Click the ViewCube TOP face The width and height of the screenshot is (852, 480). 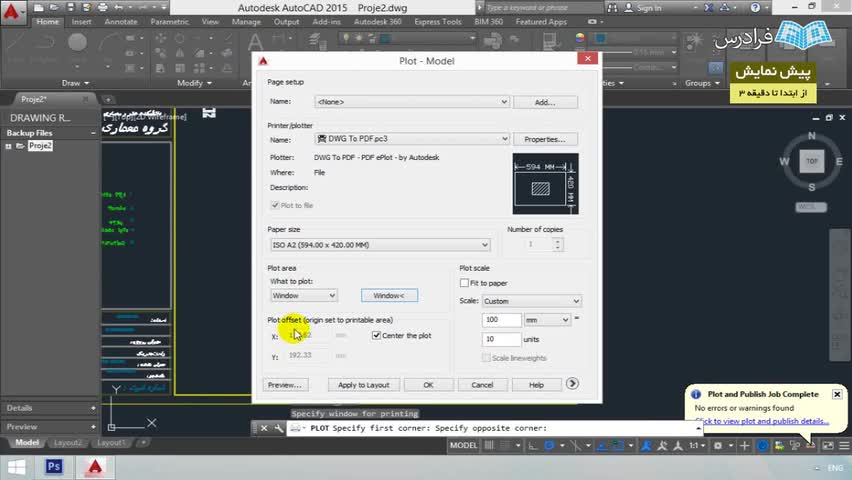coord(811,161)
